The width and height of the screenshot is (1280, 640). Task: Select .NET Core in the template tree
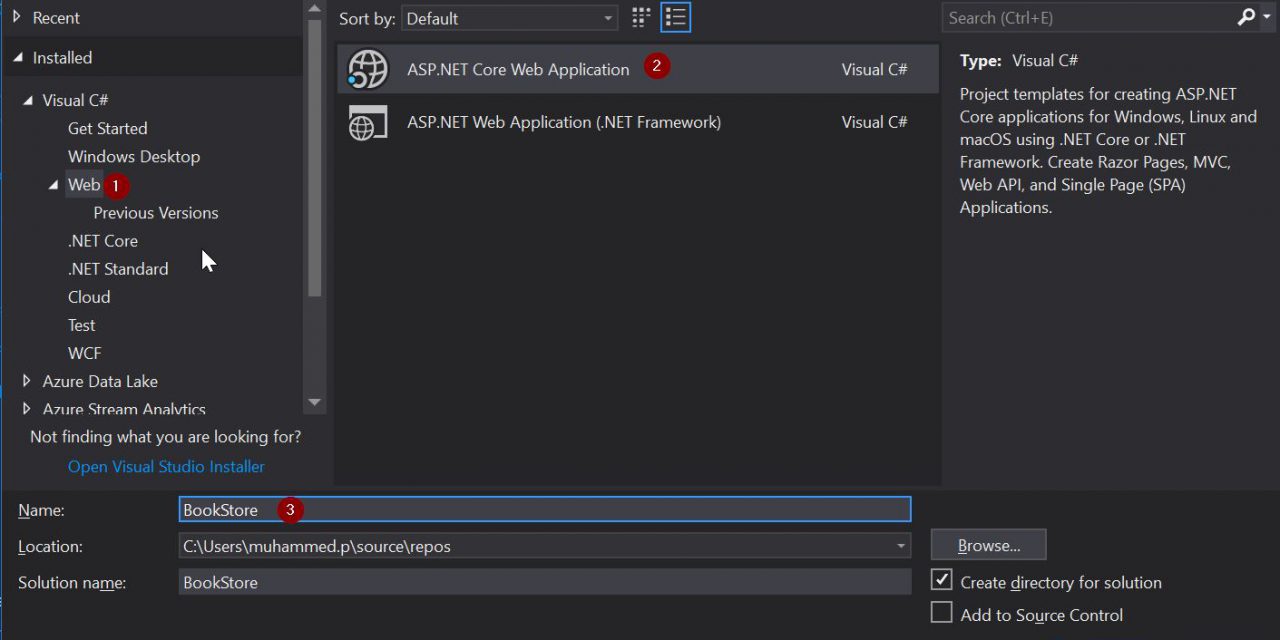[102, 241]
